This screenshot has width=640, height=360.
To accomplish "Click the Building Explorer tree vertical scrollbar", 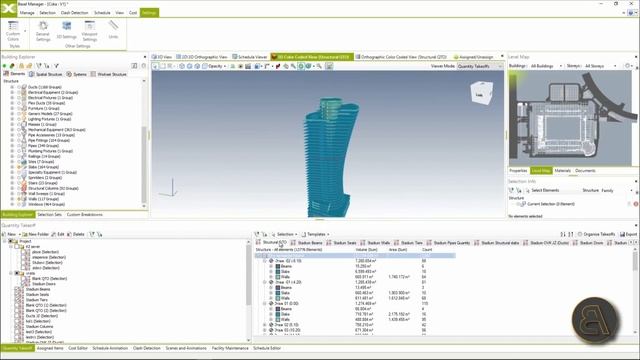I will point(144,163).
